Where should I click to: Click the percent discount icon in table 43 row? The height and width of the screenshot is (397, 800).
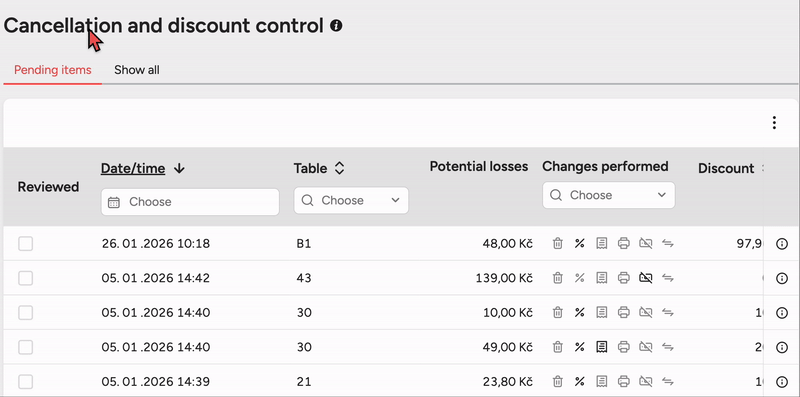579,278
